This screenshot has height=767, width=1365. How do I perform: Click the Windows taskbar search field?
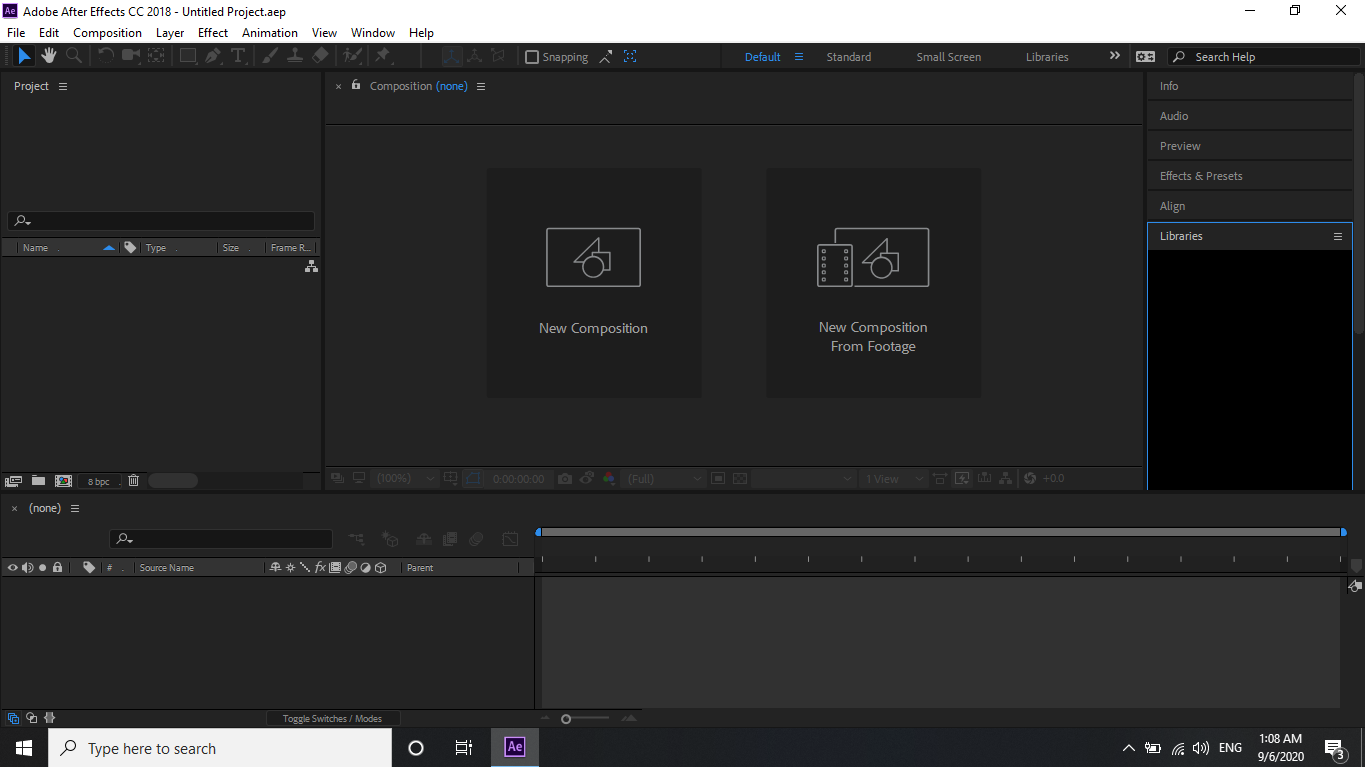pyautogui.click(x=220, y=747)
